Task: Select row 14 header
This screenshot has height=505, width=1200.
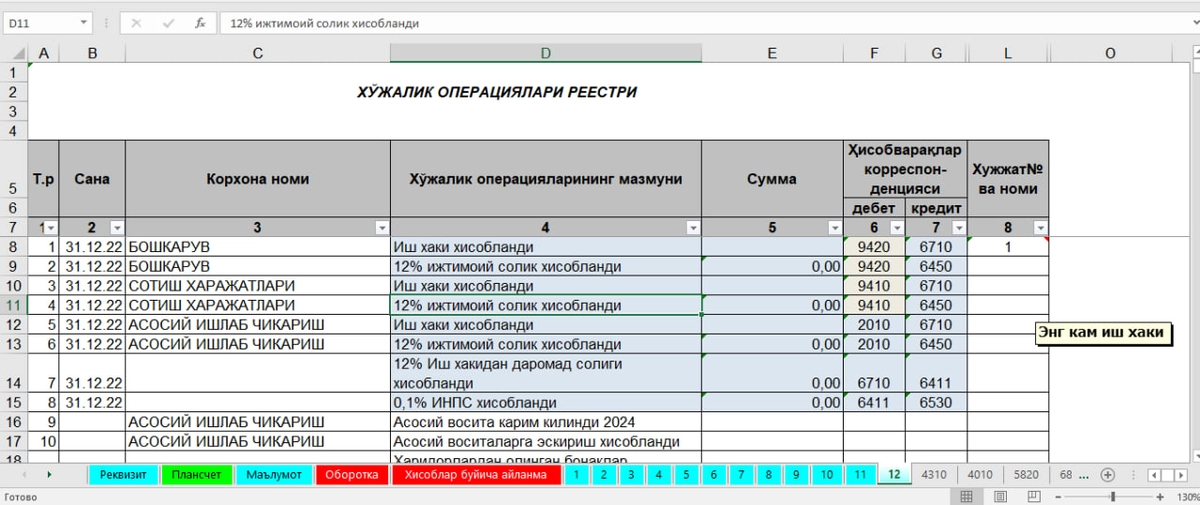Action: click(x=14, y=374)
